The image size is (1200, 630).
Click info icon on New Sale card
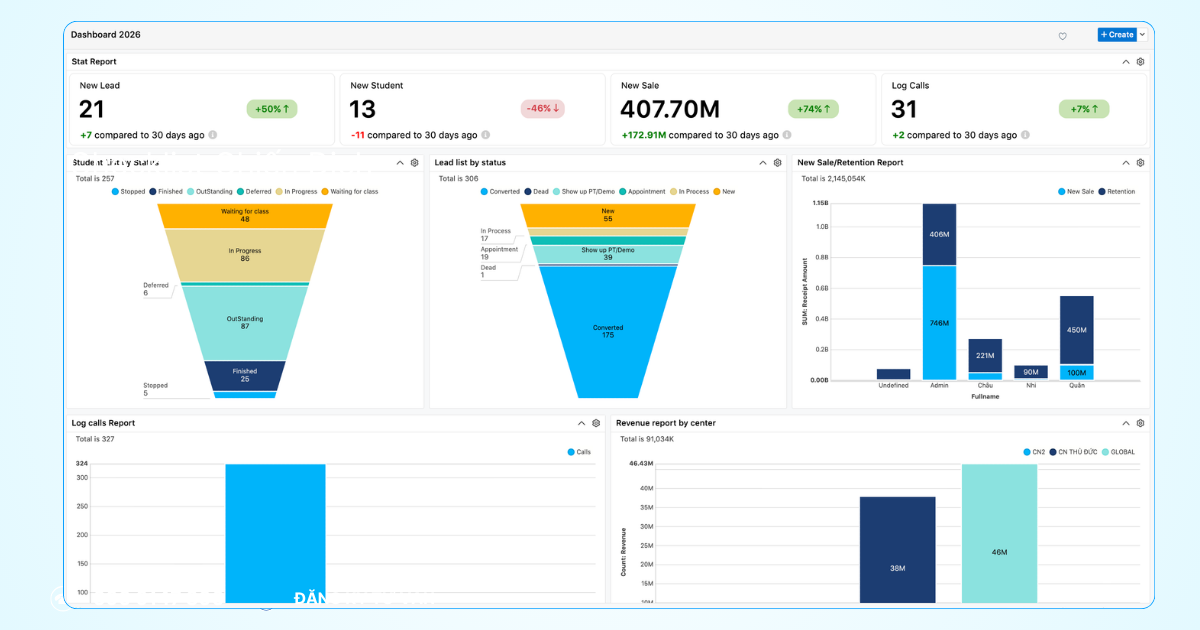[x=787, y=135]
